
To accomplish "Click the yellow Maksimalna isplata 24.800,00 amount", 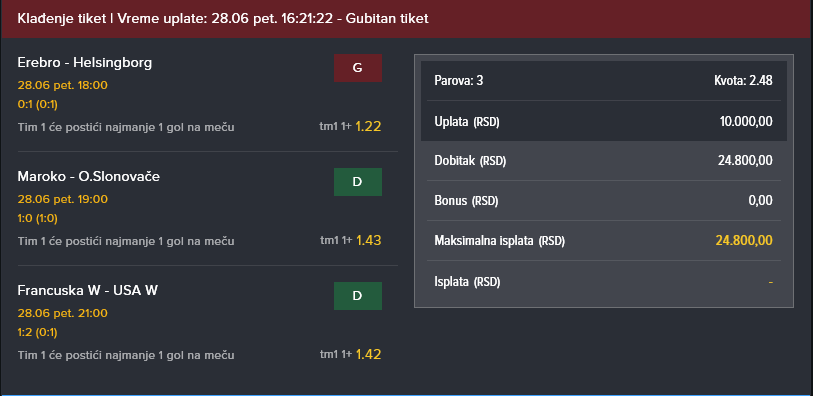I will [744, 241].
